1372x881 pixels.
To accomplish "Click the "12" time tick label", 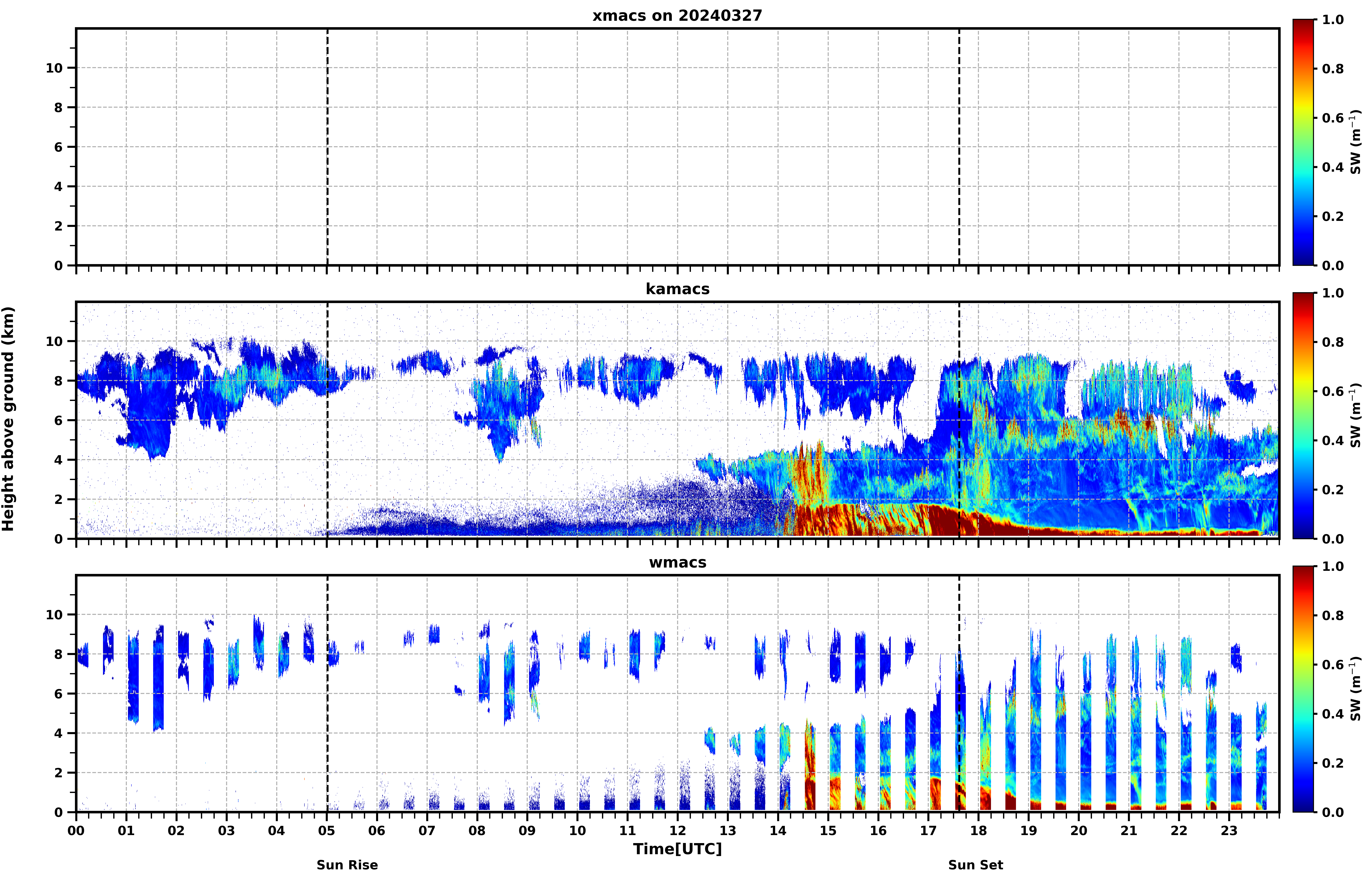I will tap(678, 831).
